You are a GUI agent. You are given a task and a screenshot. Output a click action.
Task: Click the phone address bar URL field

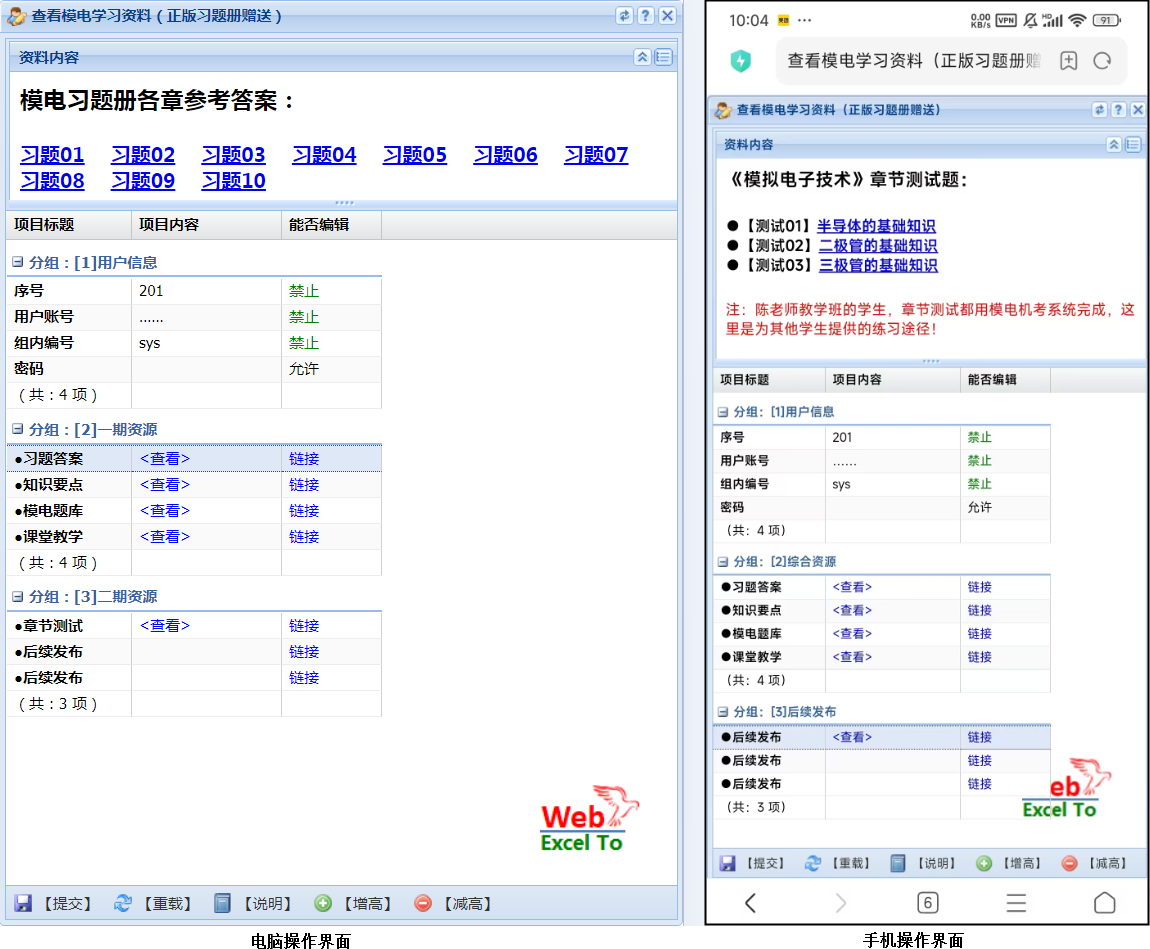point(915,61)
